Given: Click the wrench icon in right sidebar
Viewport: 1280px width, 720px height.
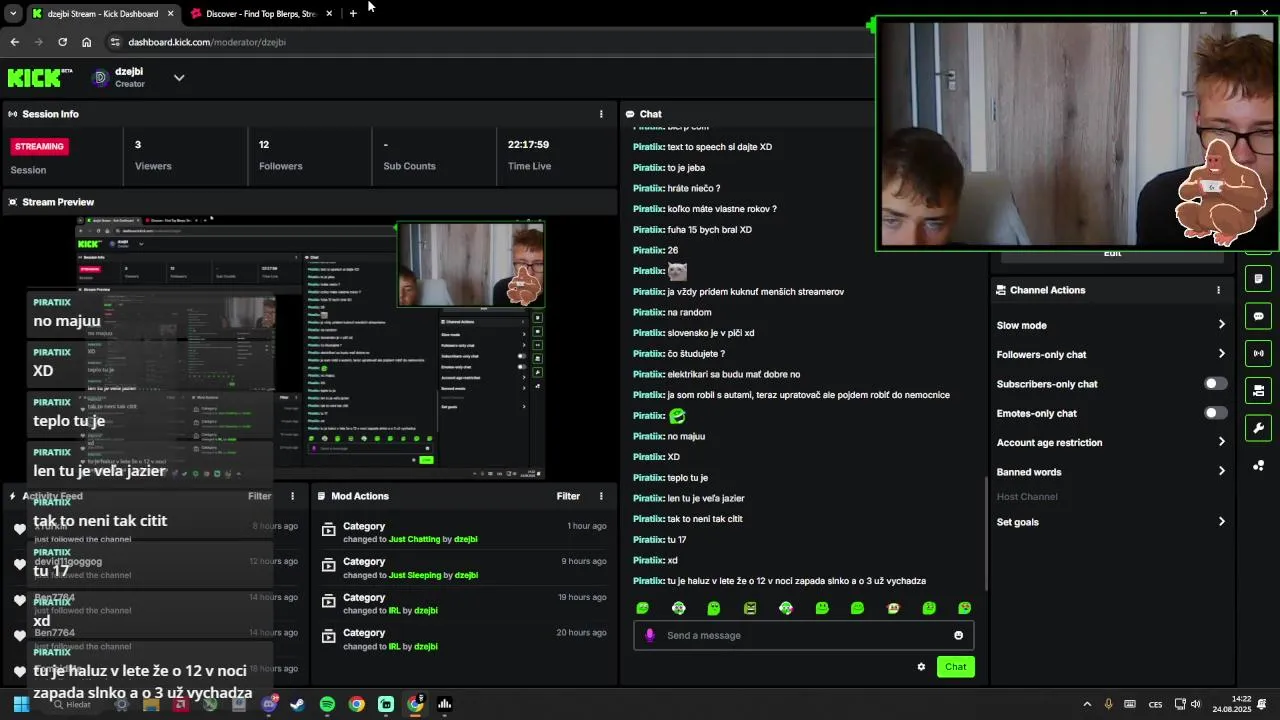Looking at the screenshot, I should (1258, 428).
